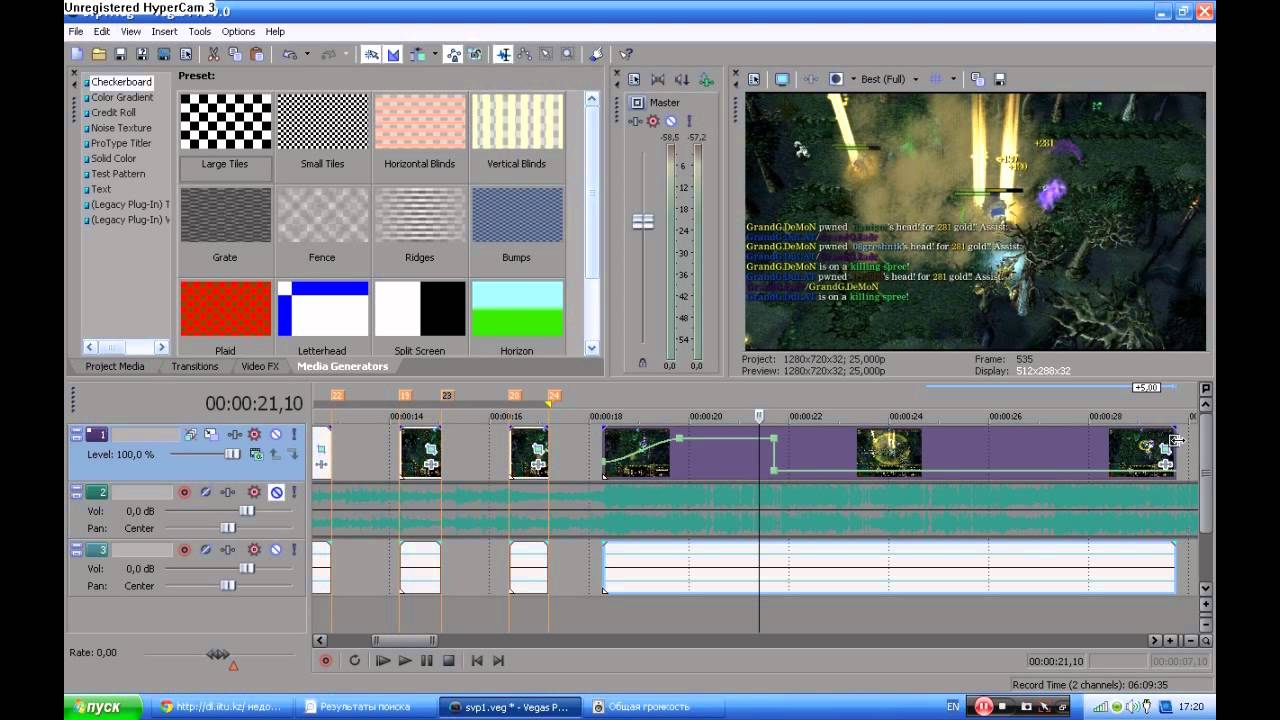Image resolution: width=1280 pixels, height=720 pixels.
Task: Switch to Transitions tab
Action: tap(195, 367)
